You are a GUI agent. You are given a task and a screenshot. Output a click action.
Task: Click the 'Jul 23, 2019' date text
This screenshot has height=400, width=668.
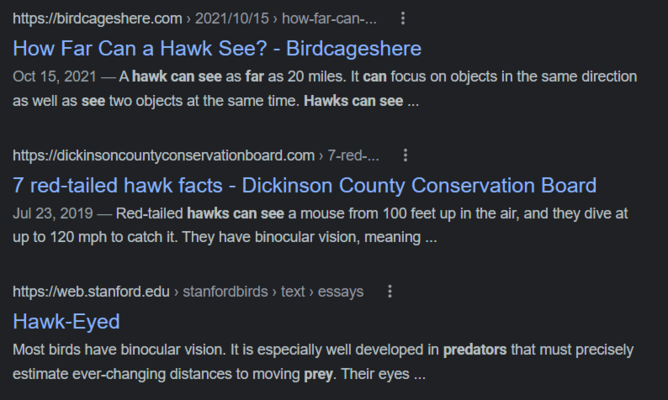pos(52,213)
